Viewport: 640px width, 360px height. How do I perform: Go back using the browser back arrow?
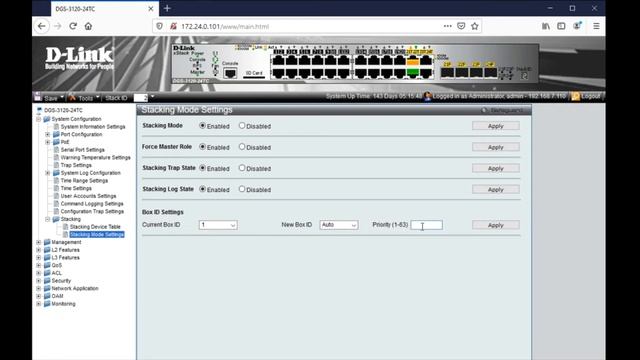point(42,26)
